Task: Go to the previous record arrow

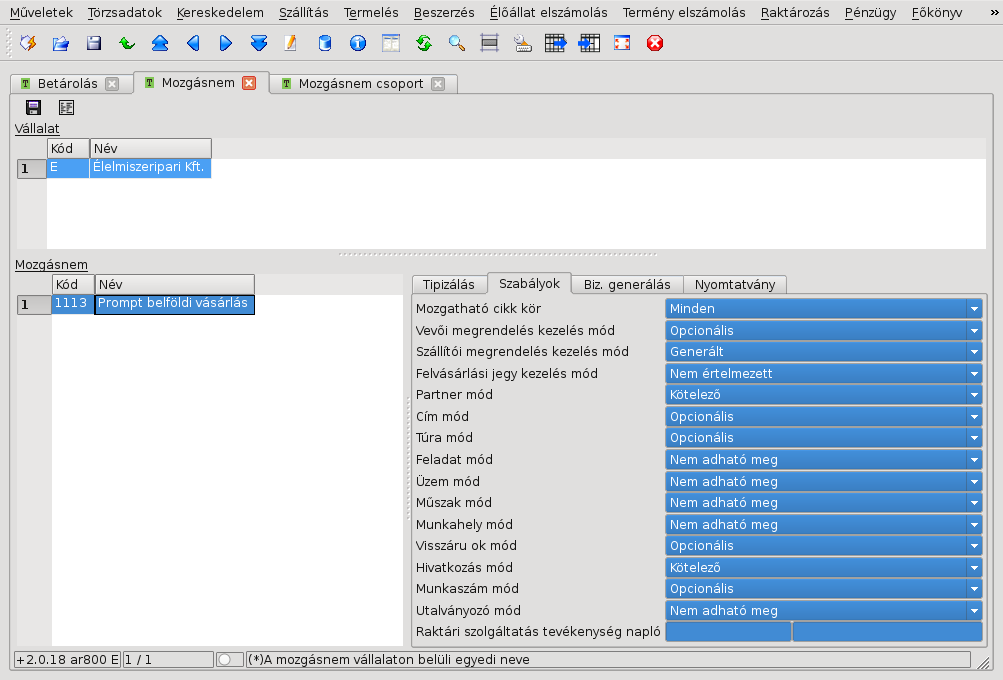Action: (x=193, y=43)
